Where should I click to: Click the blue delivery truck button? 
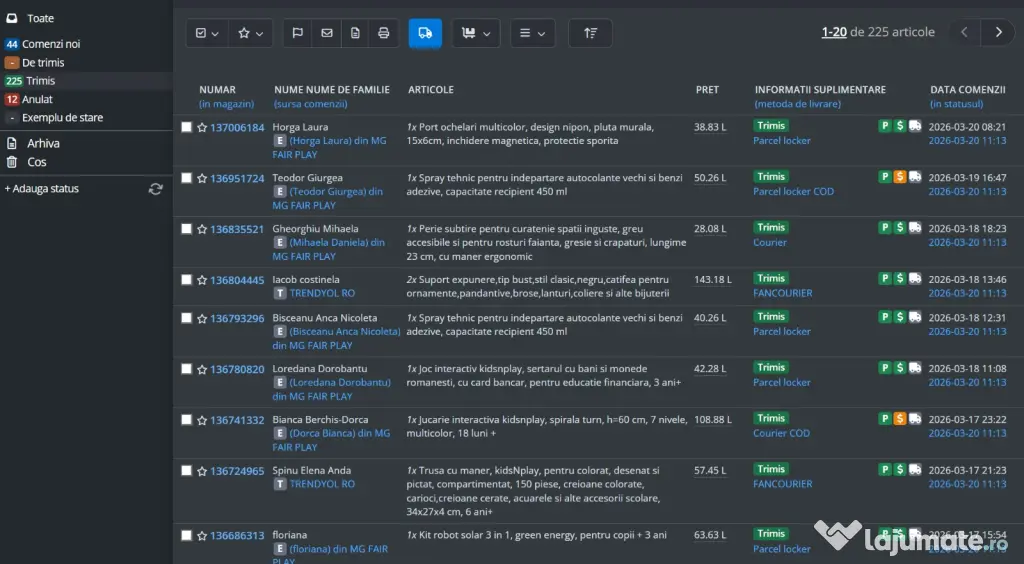pos(425,33)
